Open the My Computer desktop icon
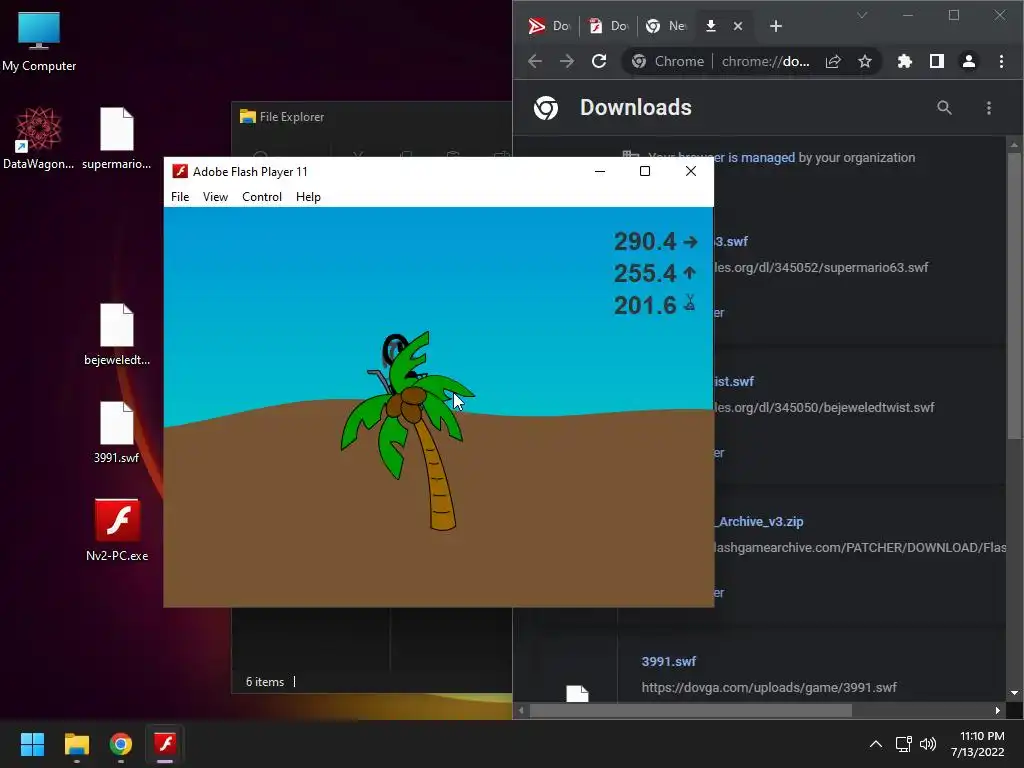The width and height of the screenshot is (1024, 768). (x=39, y=42)
